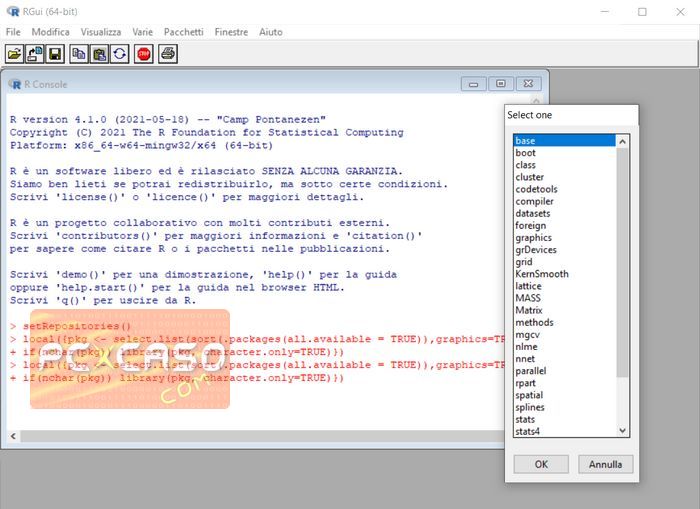Click the 'Platform: x86_64-w64-mingw32' console line
The height and width of the screenshot is (509, 700).
click(141, 146)
